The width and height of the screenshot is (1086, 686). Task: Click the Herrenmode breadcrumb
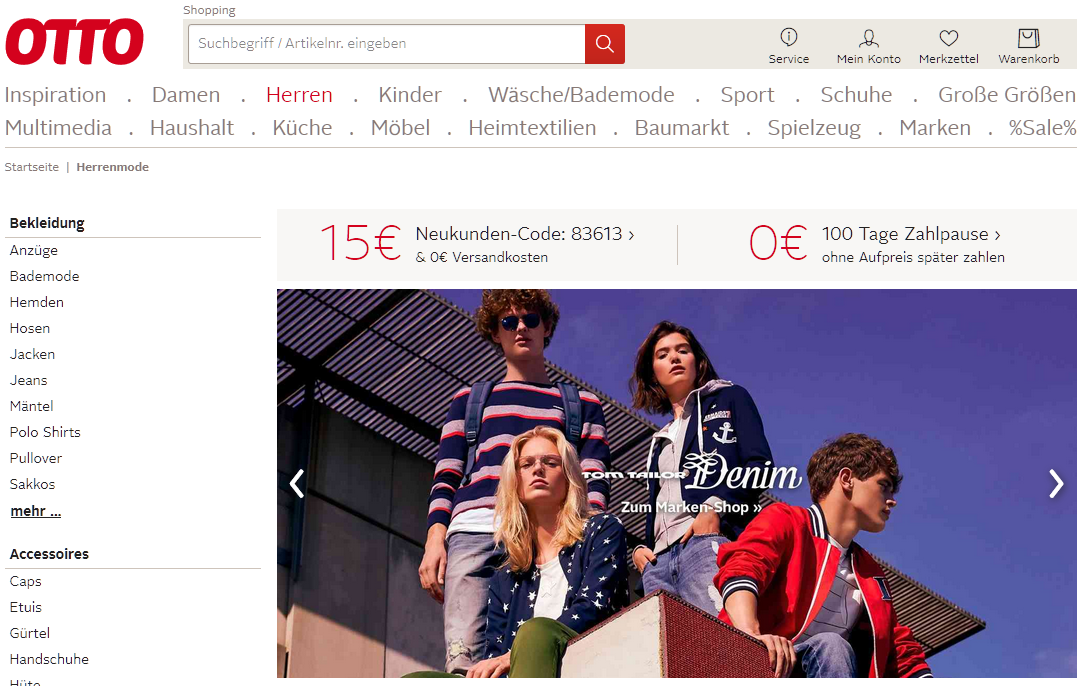[112, 167]
